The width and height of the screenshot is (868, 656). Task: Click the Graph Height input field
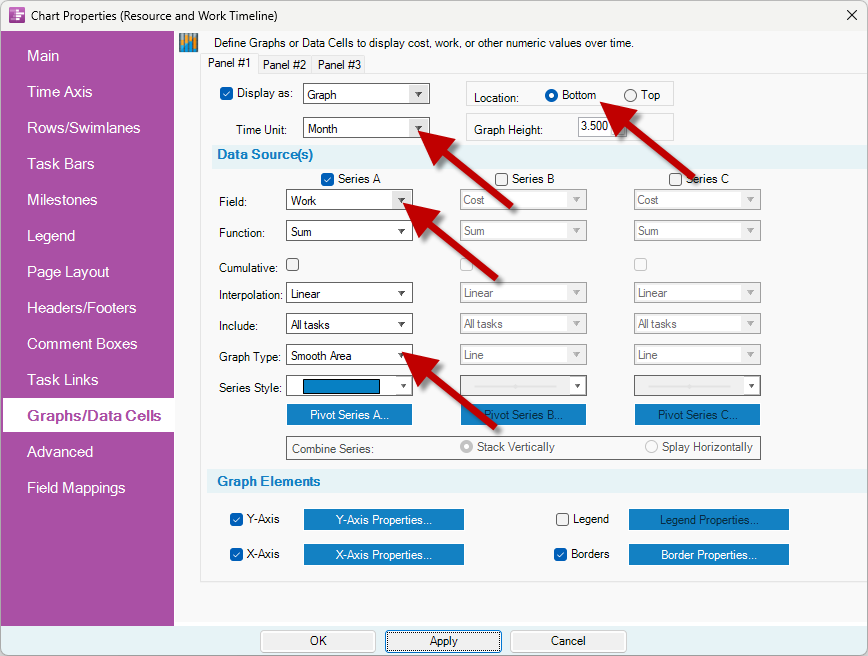point(597,128)
